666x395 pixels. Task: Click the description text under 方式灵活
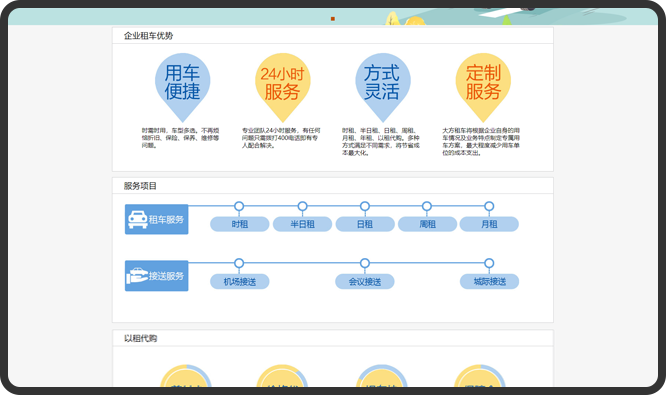tap(381, 141)
